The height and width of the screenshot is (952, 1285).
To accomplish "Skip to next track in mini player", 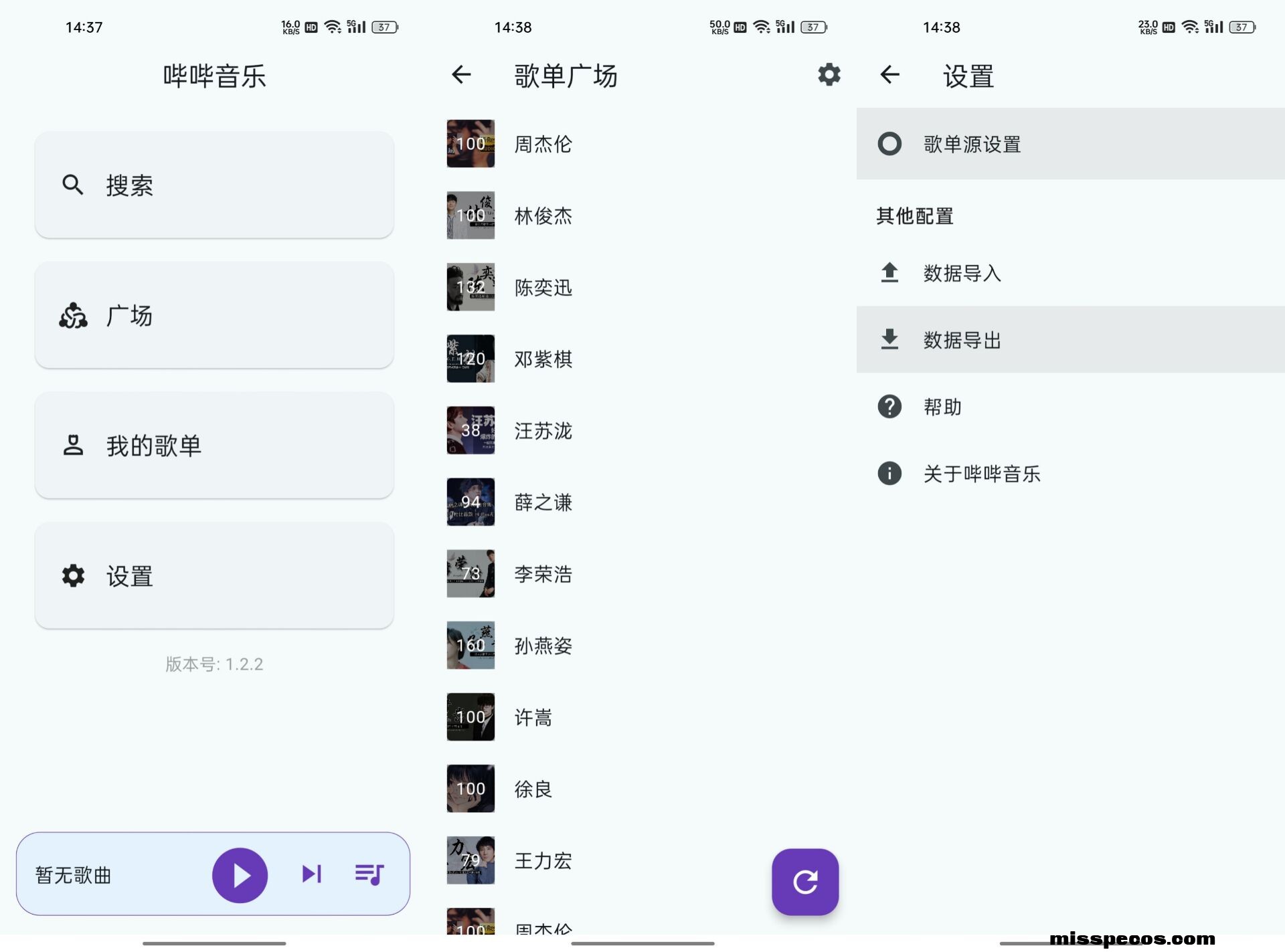I will point(312,874).
